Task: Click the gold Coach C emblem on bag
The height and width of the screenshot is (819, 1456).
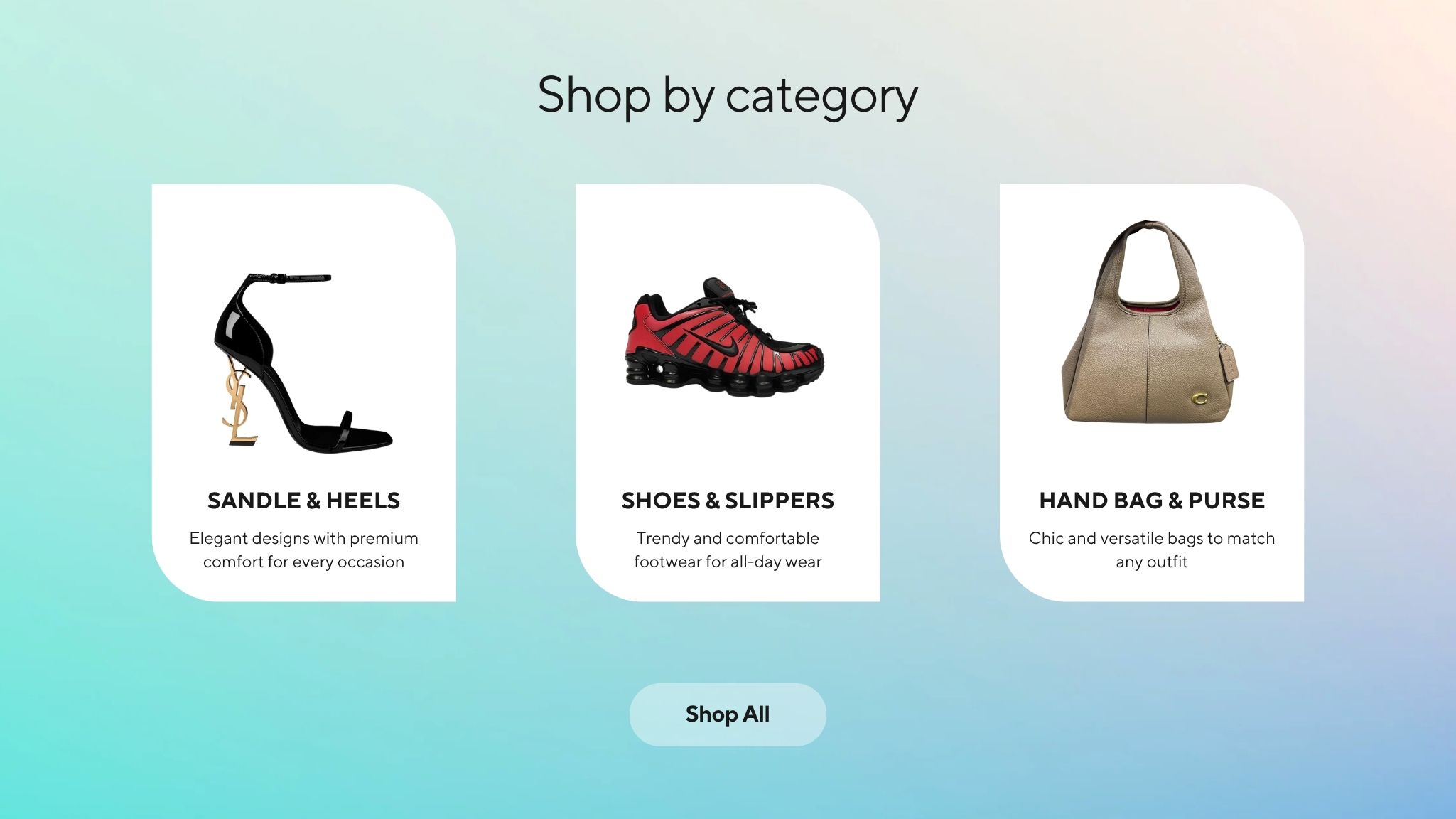Action: (x=1199, y=398)
